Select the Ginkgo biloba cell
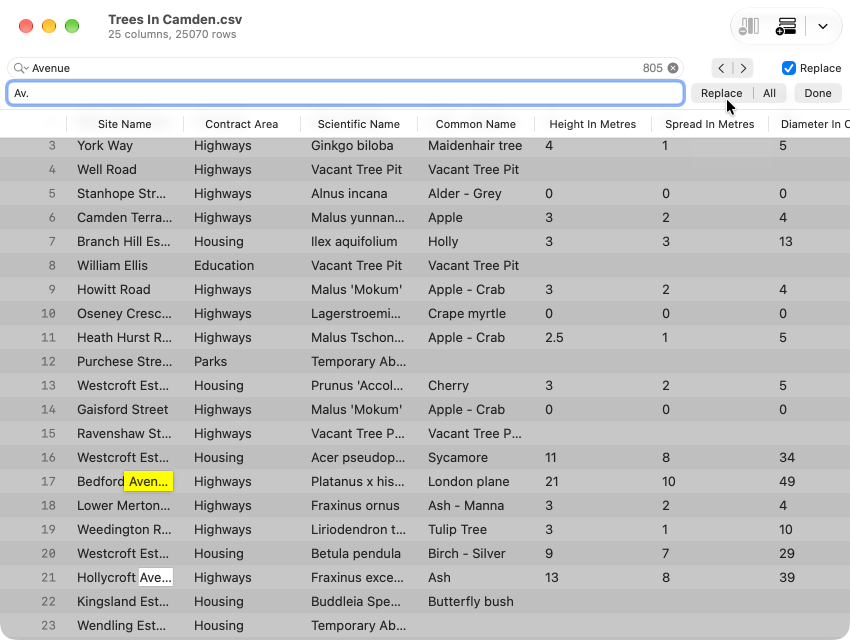The height and width of the screenshot is (640, 850). coord(359,146)
